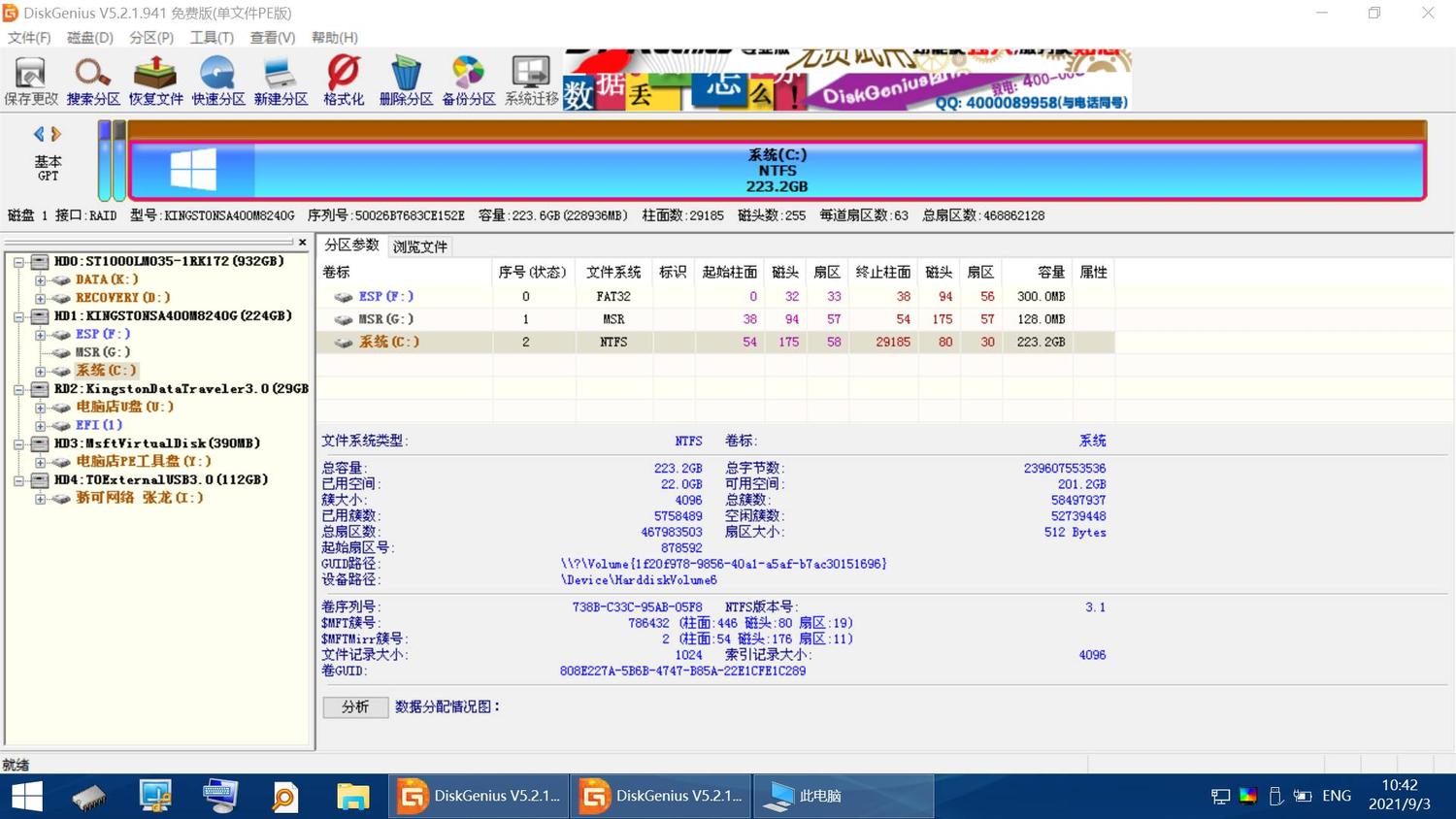Image resolution: width=1456 pixels, height=819 pixels.
Task: Click the 保存更改 save changes icon
Action: [31, 81]
